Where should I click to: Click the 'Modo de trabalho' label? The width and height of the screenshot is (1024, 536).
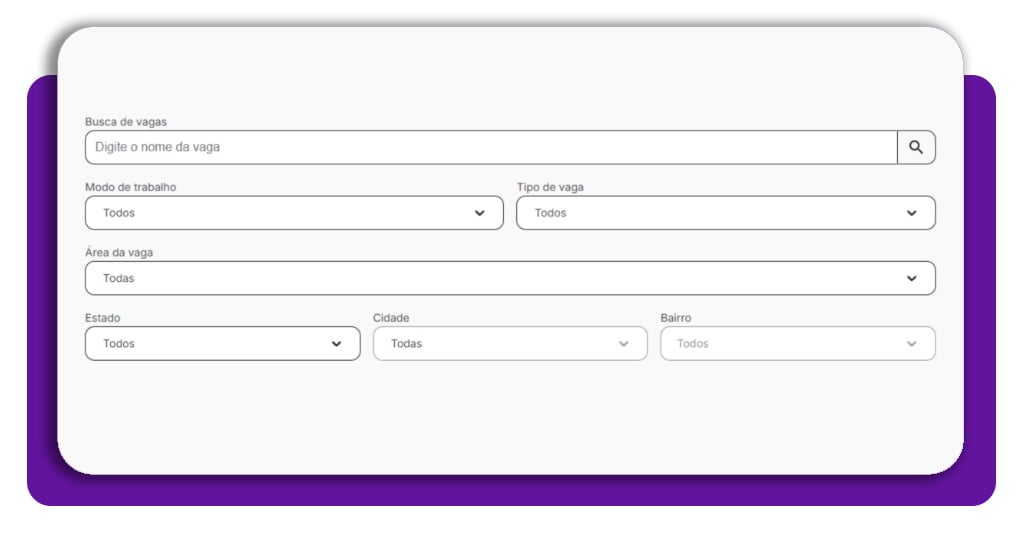point(131,187)
